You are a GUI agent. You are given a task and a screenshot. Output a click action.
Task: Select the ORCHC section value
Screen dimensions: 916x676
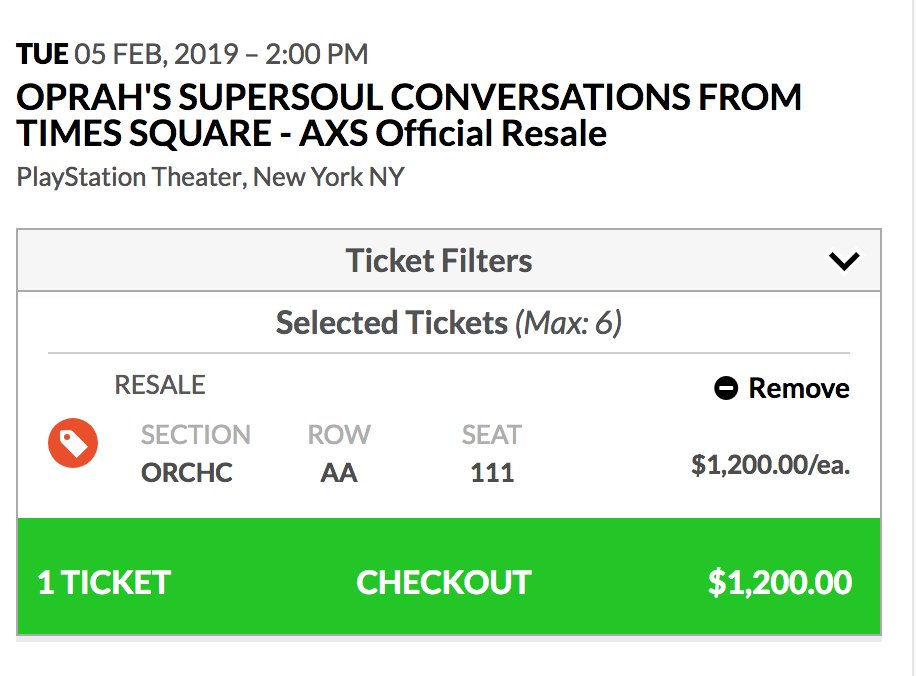coord(187,472)
